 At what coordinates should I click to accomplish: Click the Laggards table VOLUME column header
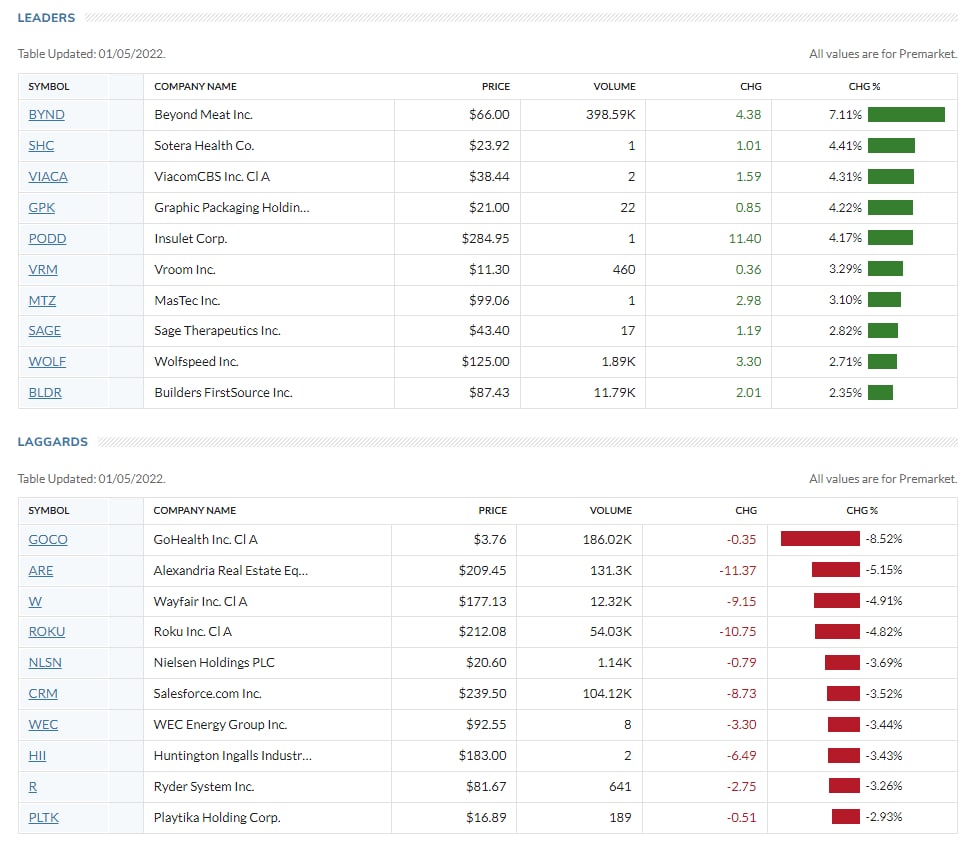coord(611,510)
